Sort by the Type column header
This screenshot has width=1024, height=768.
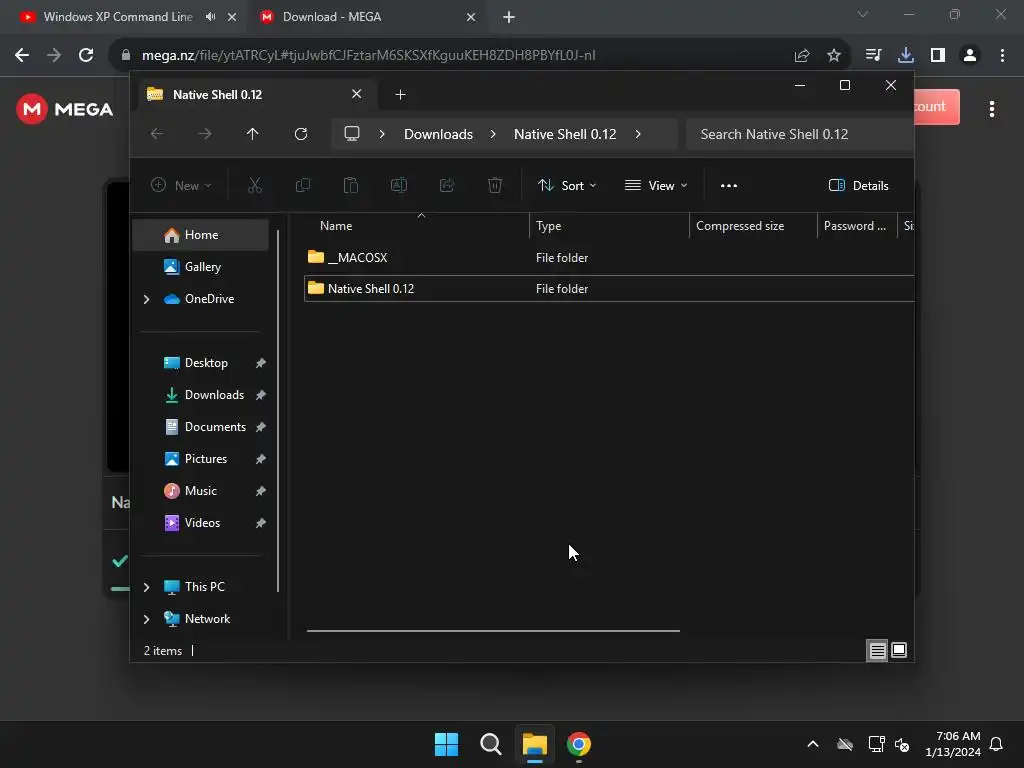pyautogui.click(x=609, y=226)
